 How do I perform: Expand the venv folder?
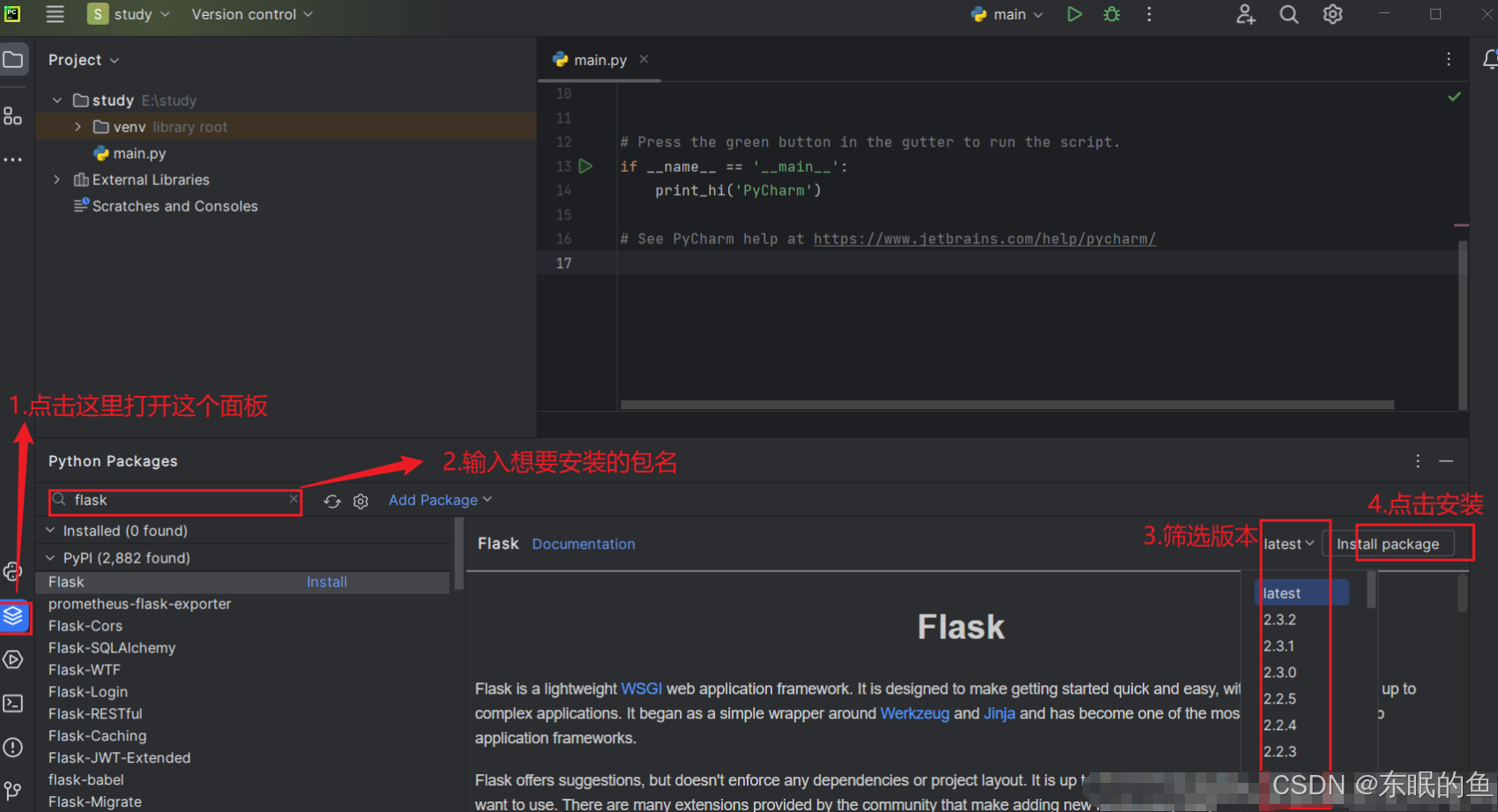pyautogui.click(x=78, y=127)
